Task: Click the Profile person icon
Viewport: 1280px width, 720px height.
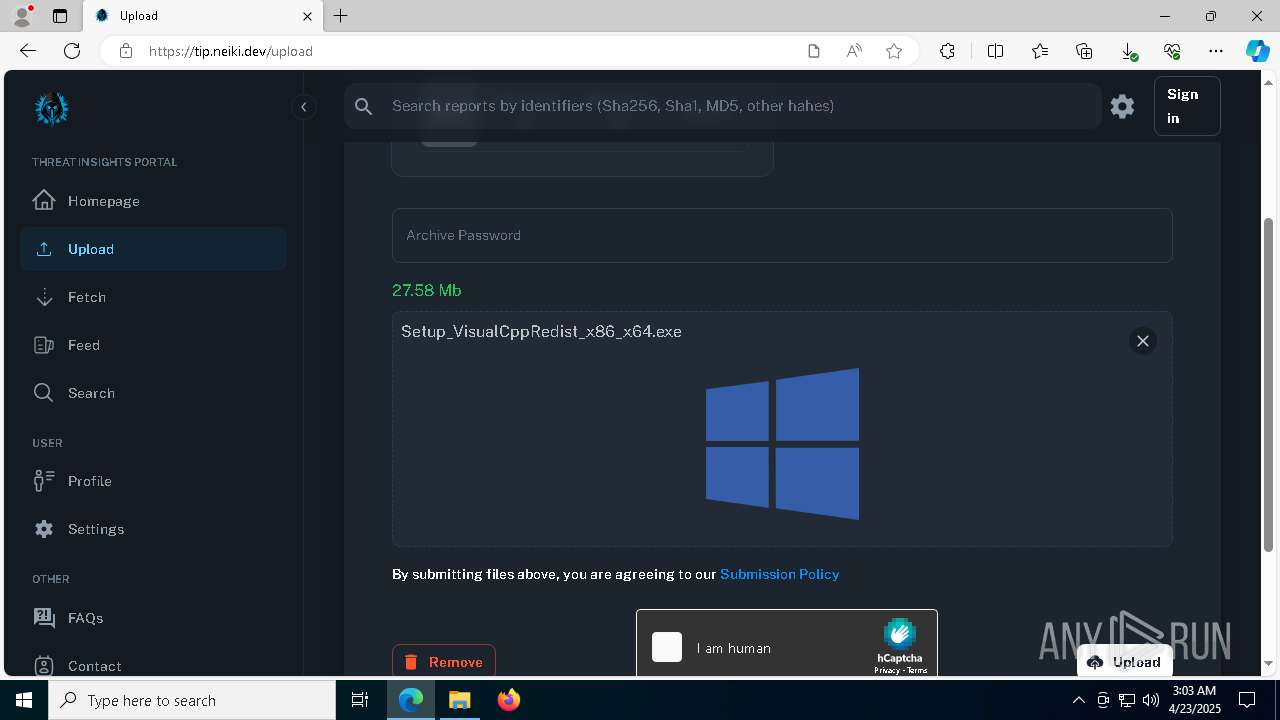Action: click(x=44, y=481)
